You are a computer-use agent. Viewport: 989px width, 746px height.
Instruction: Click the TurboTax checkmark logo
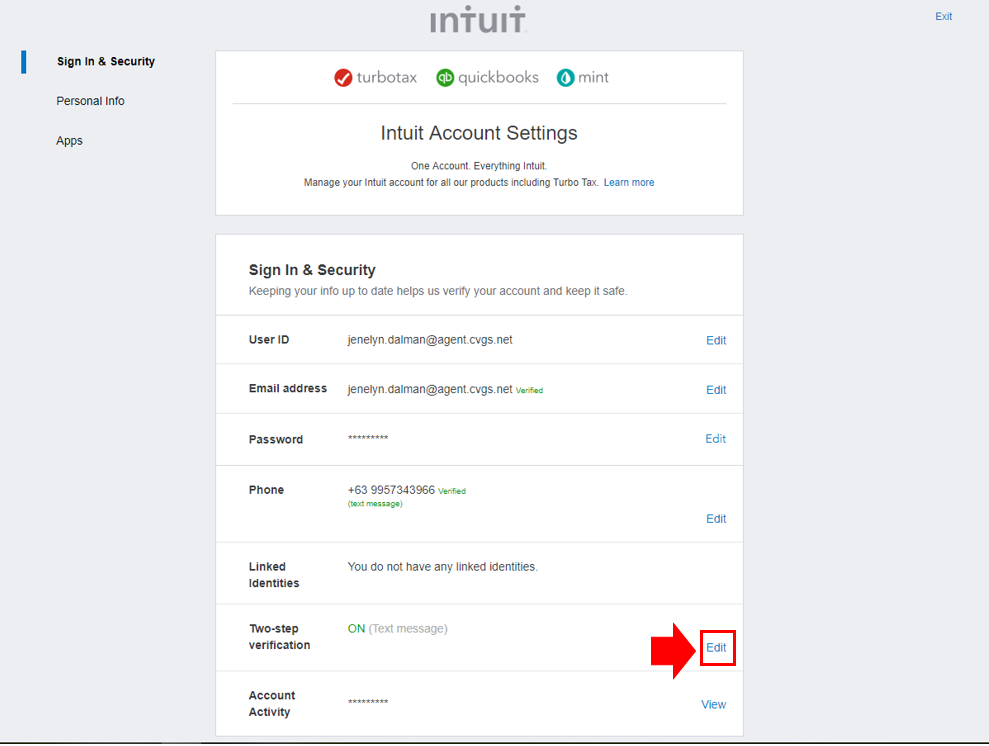(x=343, y=78)
